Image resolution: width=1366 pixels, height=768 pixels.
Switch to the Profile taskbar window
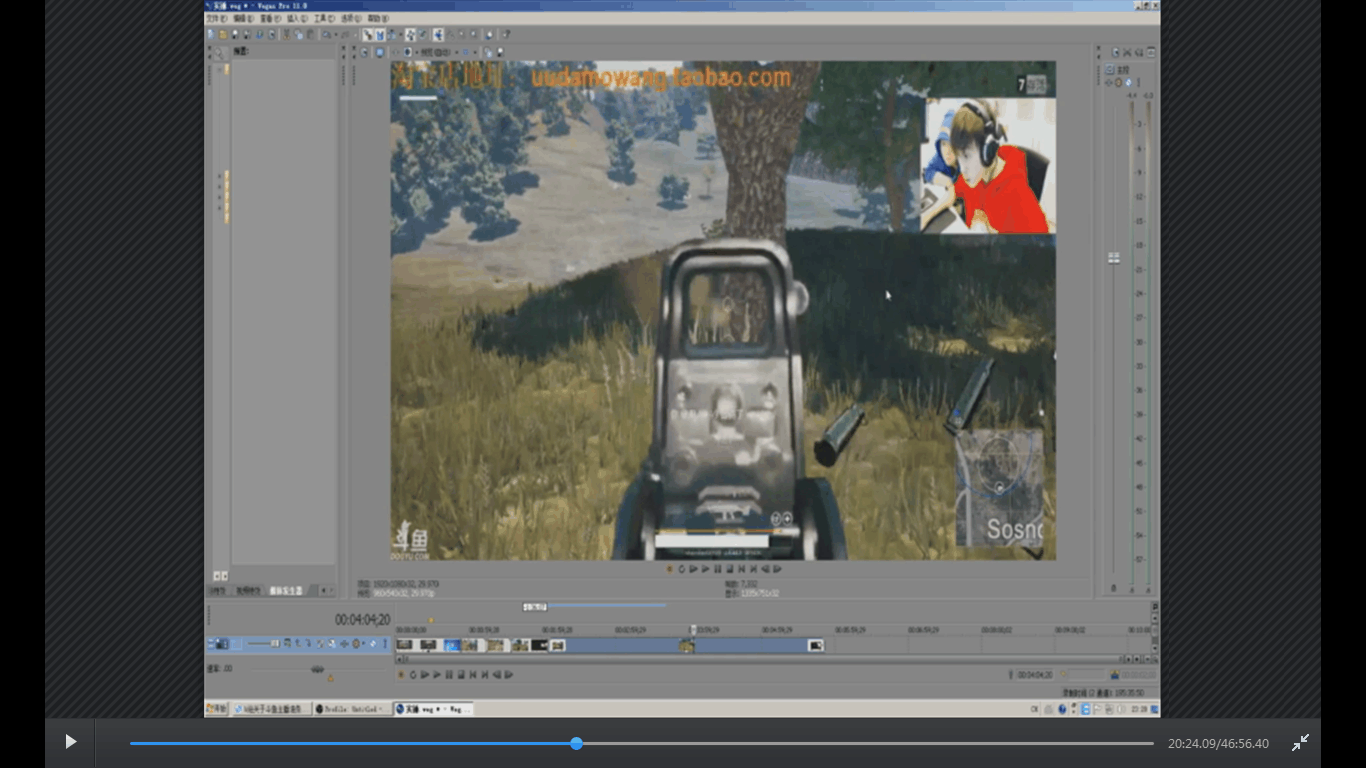pyautogui.click(x=351, y=709)
